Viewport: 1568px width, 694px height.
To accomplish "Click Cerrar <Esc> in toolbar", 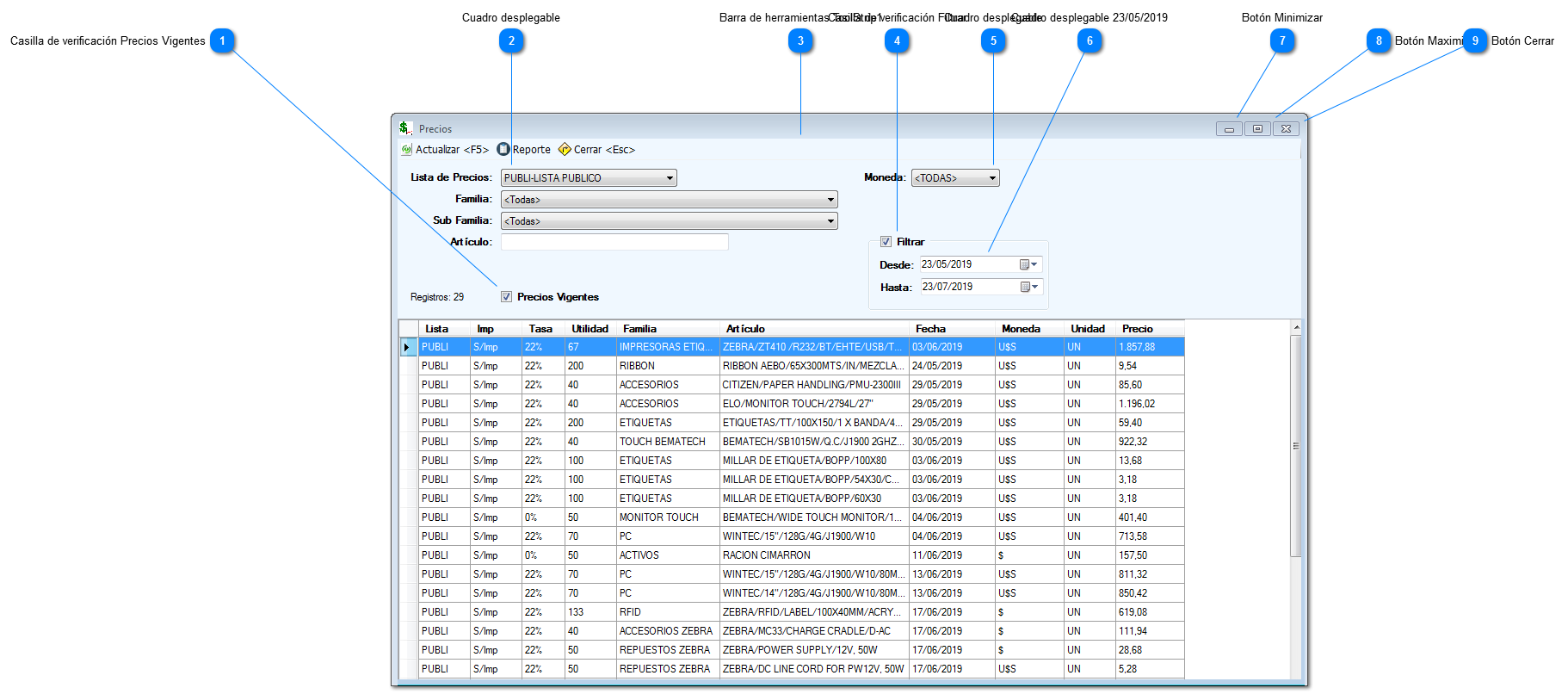I will pyautogui.click(x=596, y=150).
